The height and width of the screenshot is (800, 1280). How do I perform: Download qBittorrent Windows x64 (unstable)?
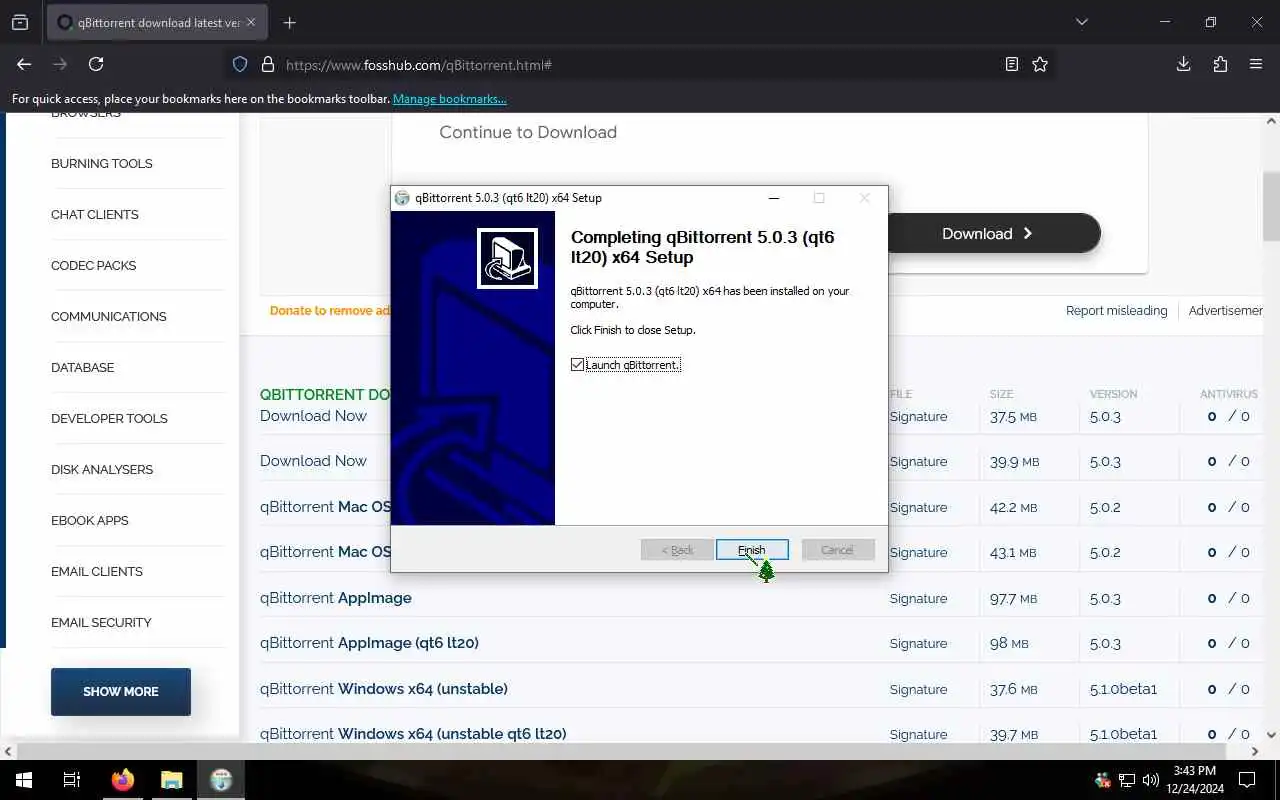click(x=384, y=689)
